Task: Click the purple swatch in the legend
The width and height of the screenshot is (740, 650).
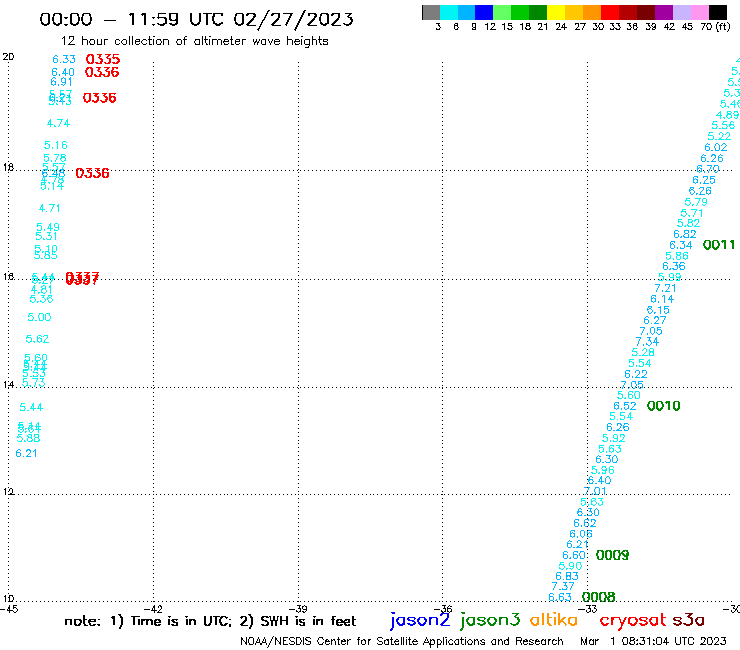Action: pyautogui.click(x=664, y=12)
